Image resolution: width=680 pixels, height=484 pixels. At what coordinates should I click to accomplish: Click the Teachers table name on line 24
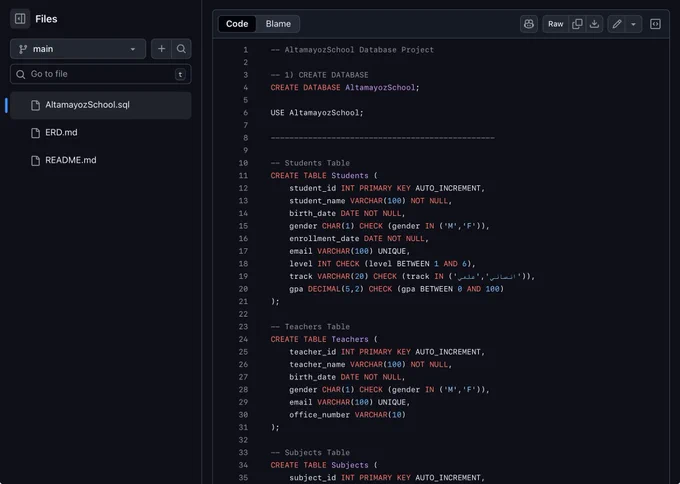[350, 339]
